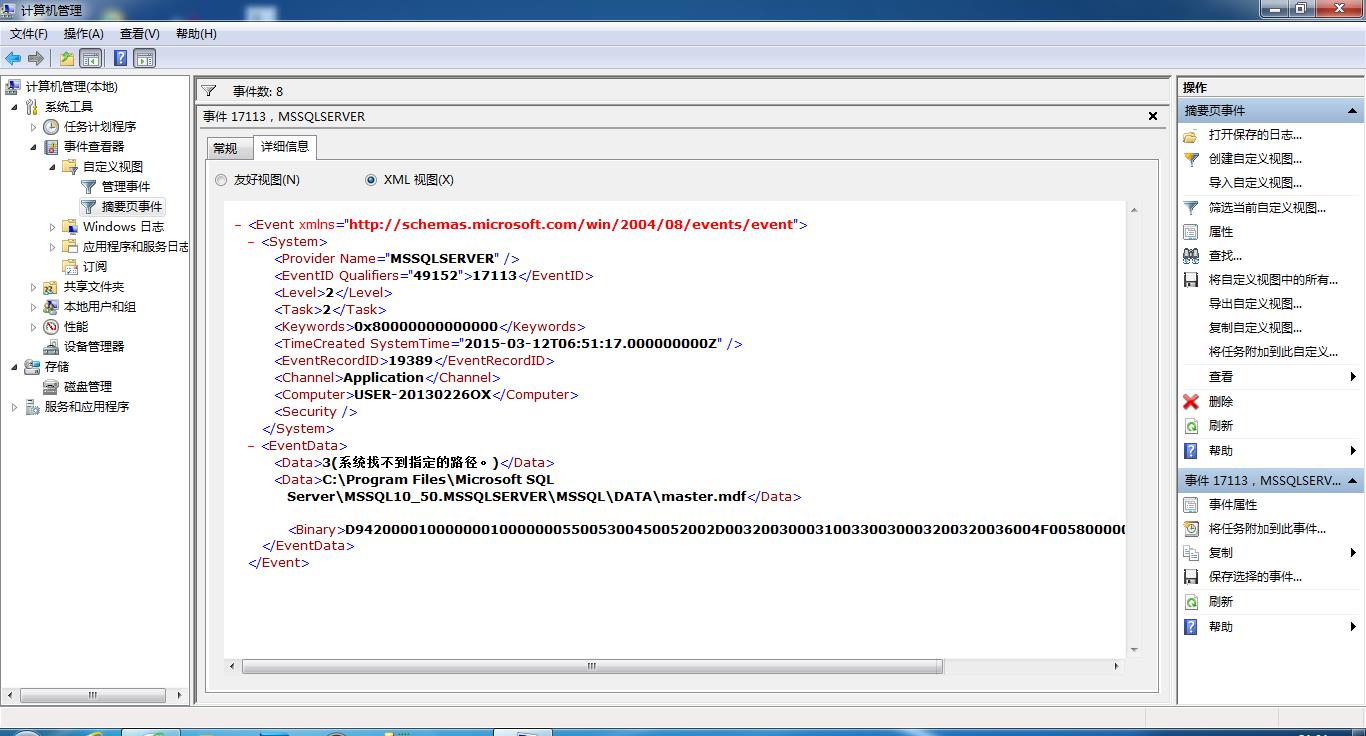Click 导出自定义视图... action

tap(1255, 304)
